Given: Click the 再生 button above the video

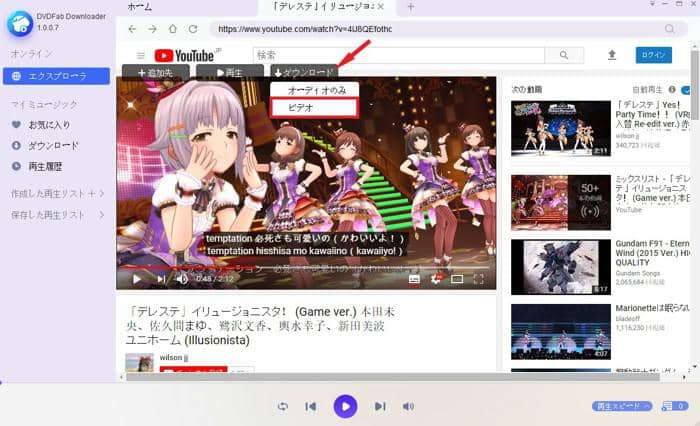Looking at the screenshot, I should [x=229, y=72].
